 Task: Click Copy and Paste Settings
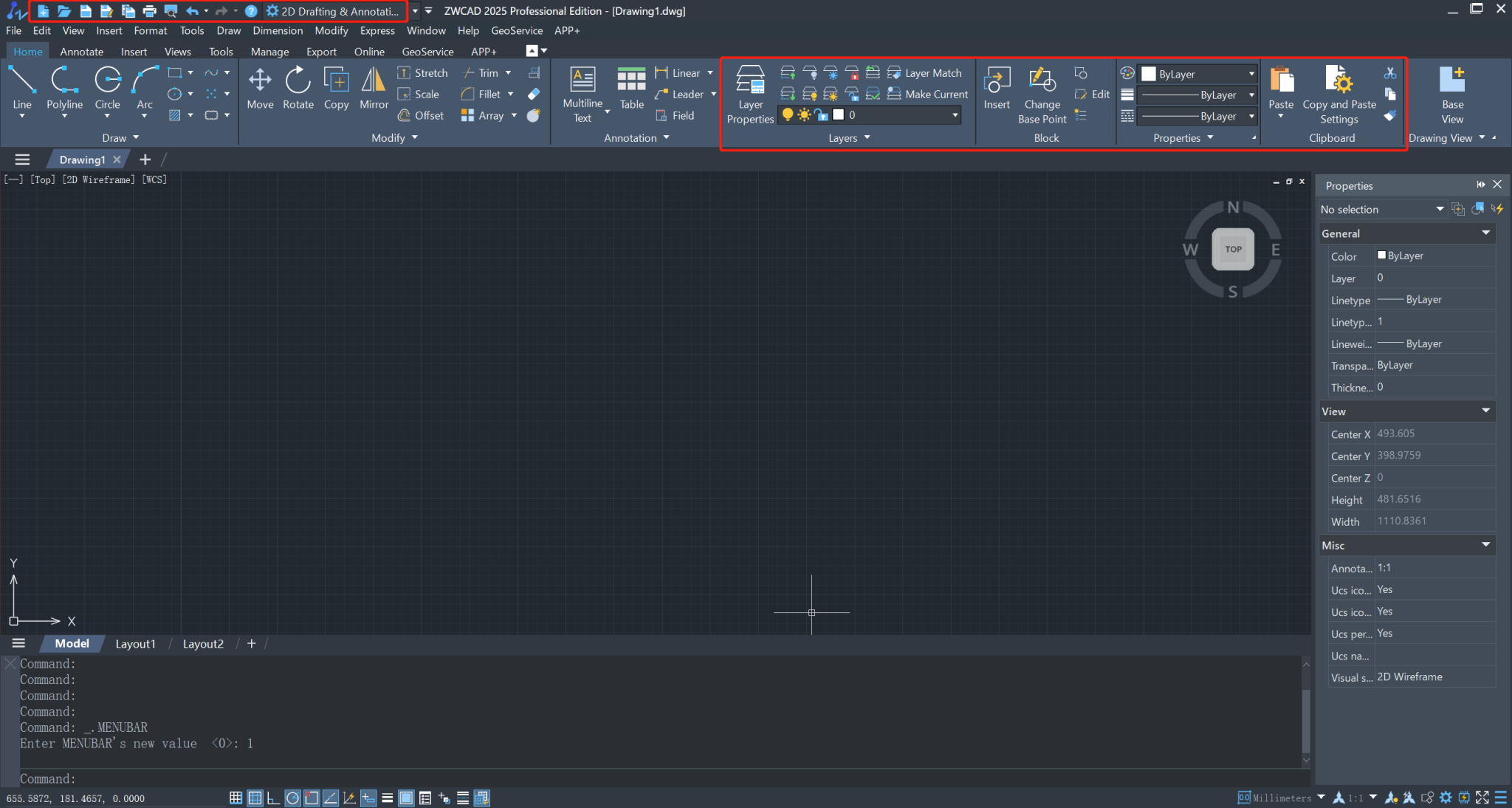click(1339, 92)
